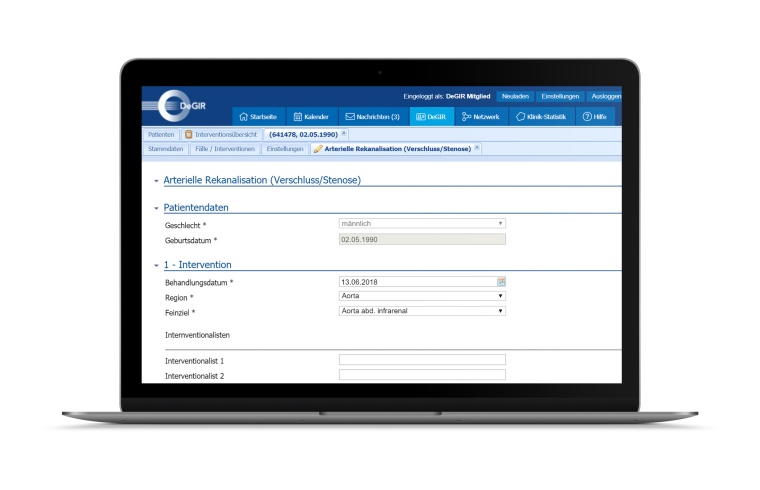Collapse Arterielle Rekanalisation section header
The width and height of the screenshot is (760, 490).
coord(156,181)
